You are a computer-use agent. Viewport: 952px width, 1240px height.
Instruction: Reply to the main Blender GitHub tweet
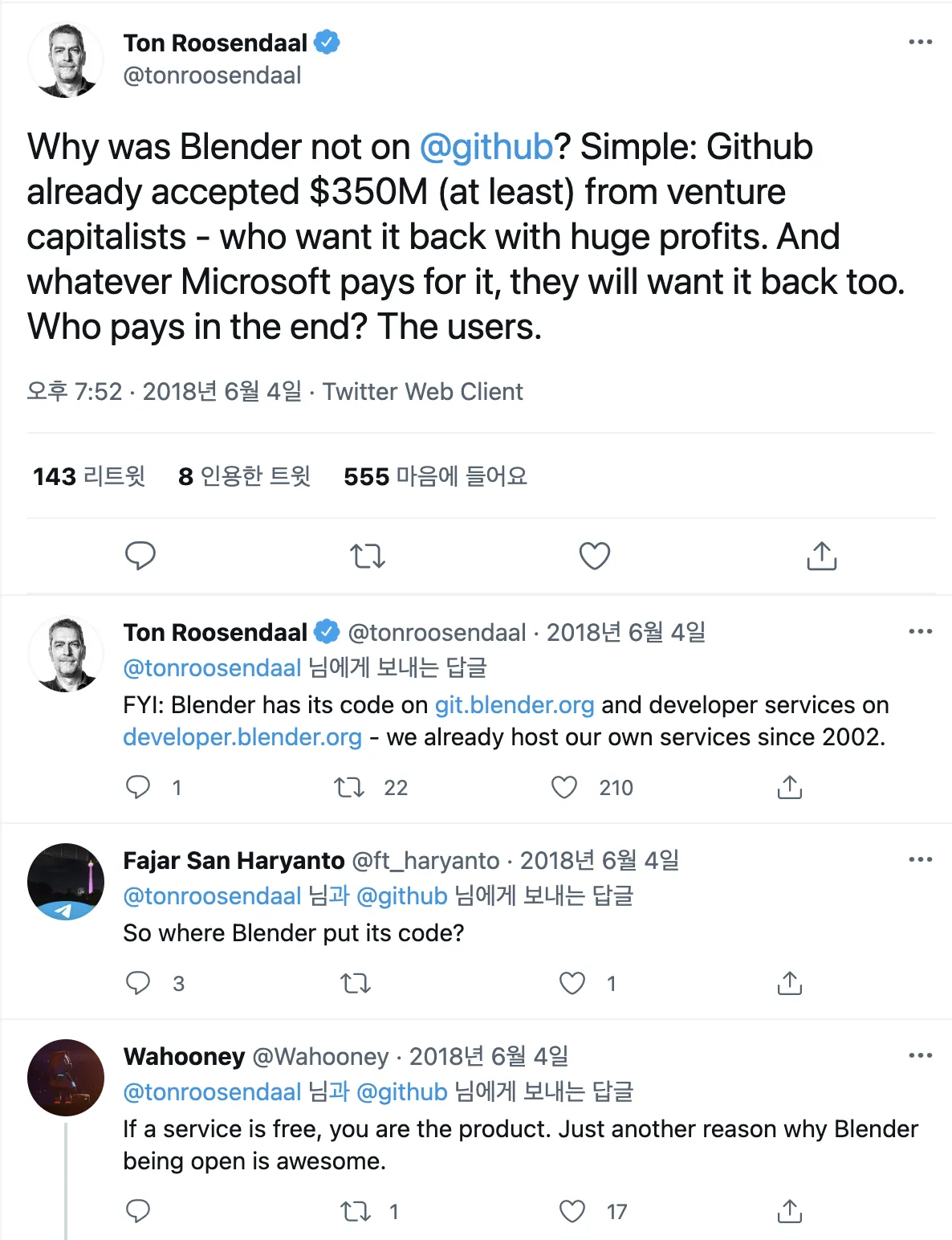(x=140, y=556)
